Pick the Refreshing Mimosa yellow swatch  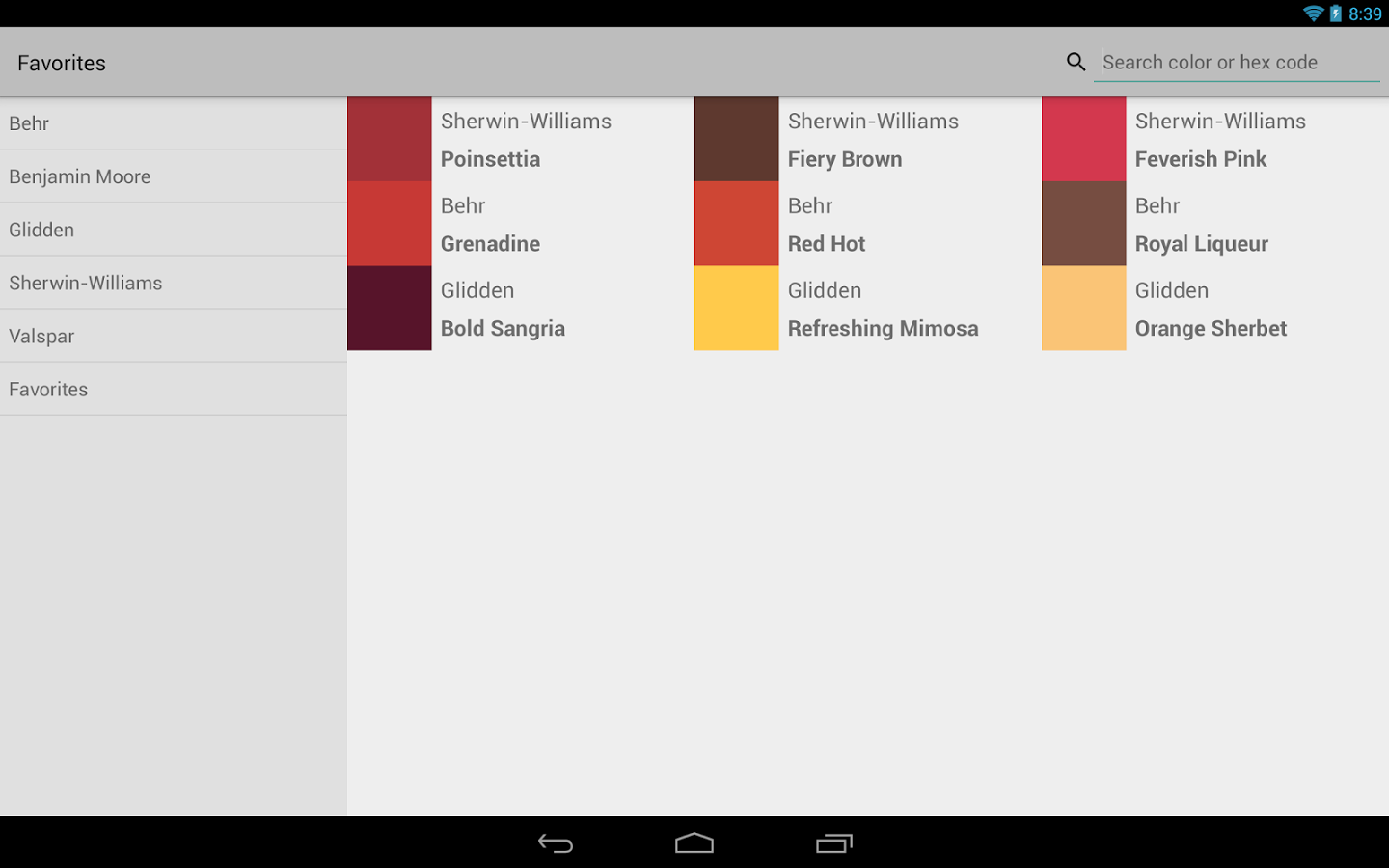(x=737, y=308)
